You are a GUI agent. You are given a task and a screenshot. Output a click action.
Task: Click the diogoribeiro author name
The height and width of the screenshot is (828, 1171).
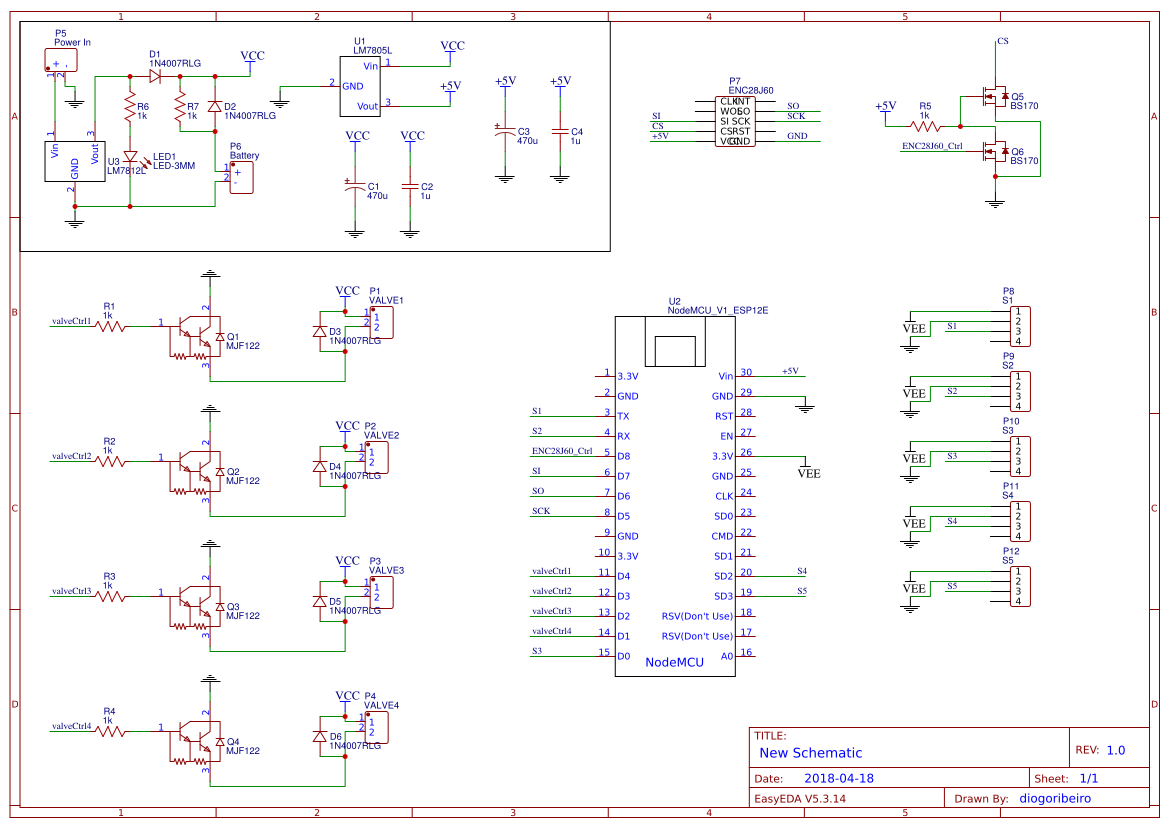pos(1054,798)
